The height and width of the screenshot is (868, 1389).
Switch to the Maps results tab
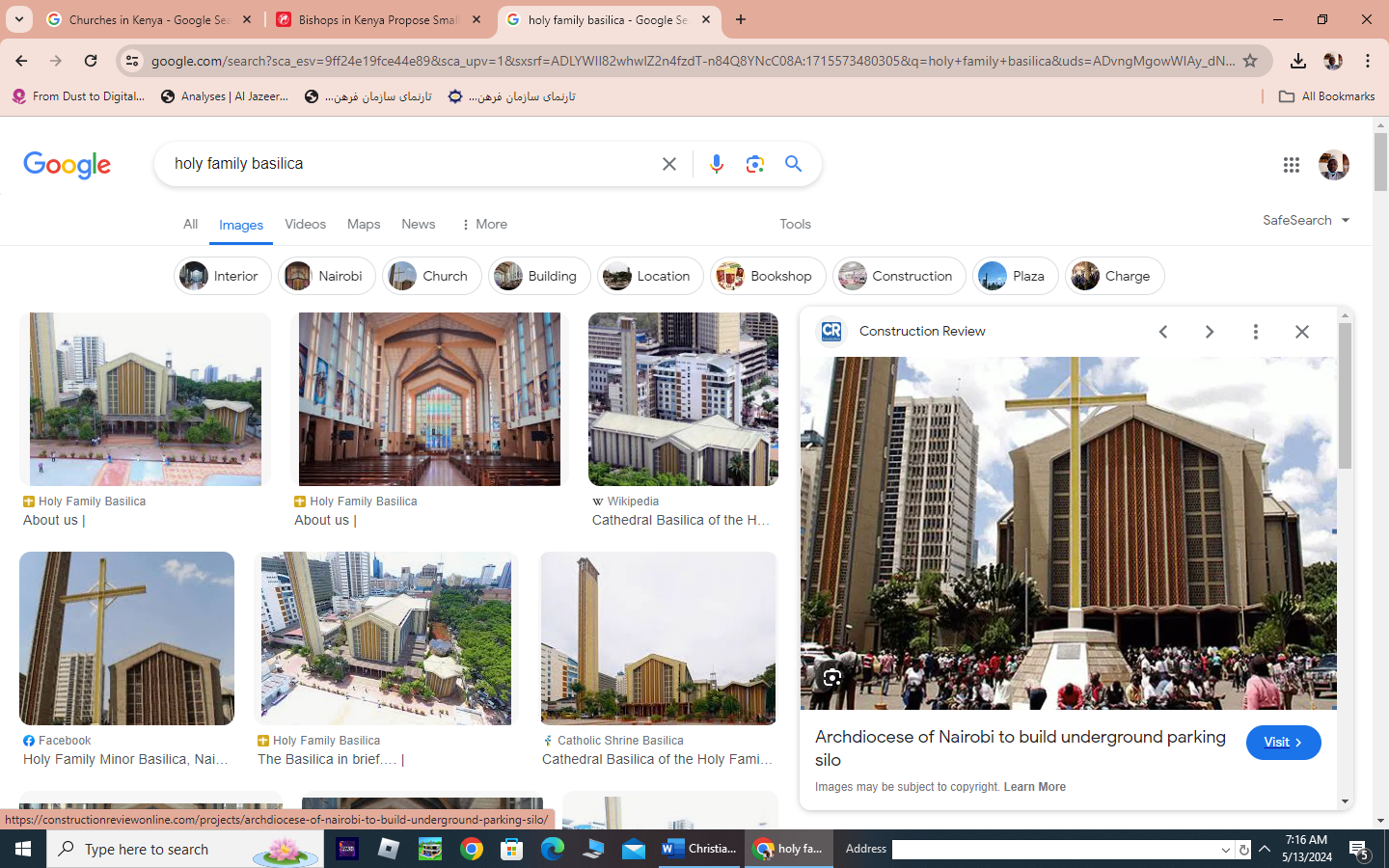click(x=364, y=224)
